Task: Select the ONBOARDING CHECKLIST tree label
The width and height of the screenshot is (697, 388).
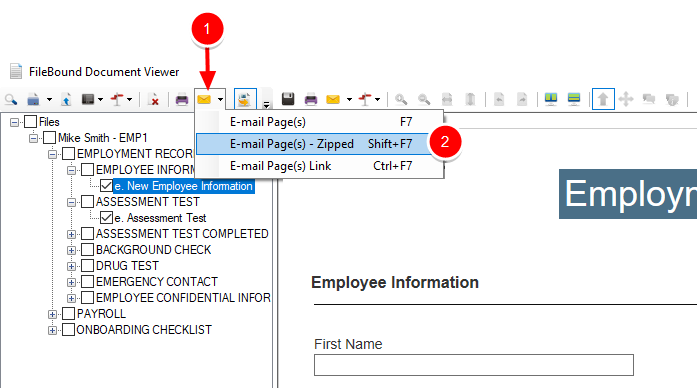Action: 144,330
